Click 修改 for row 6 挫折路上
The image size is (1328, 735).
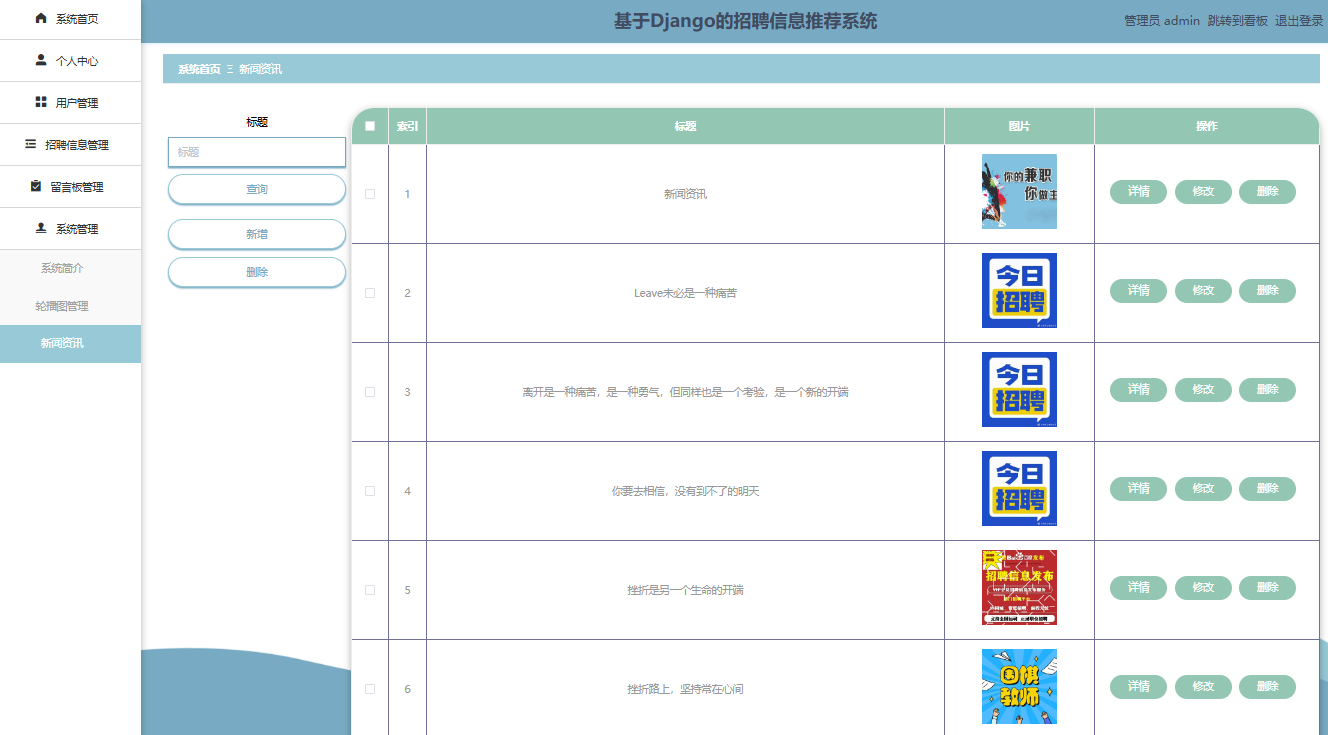(1203, 687)
